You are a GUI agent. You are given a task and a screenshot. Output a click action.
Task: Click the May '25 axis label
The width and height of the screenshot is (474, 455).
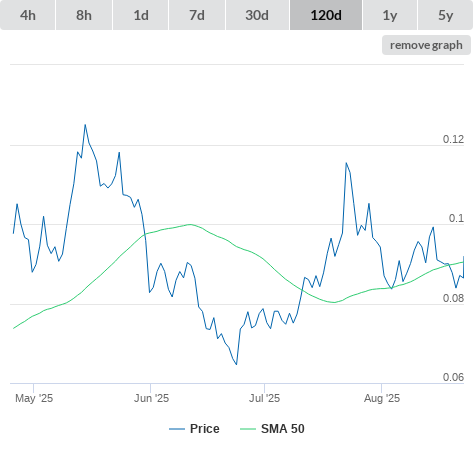pyautogui.click(x=34, y=398)
